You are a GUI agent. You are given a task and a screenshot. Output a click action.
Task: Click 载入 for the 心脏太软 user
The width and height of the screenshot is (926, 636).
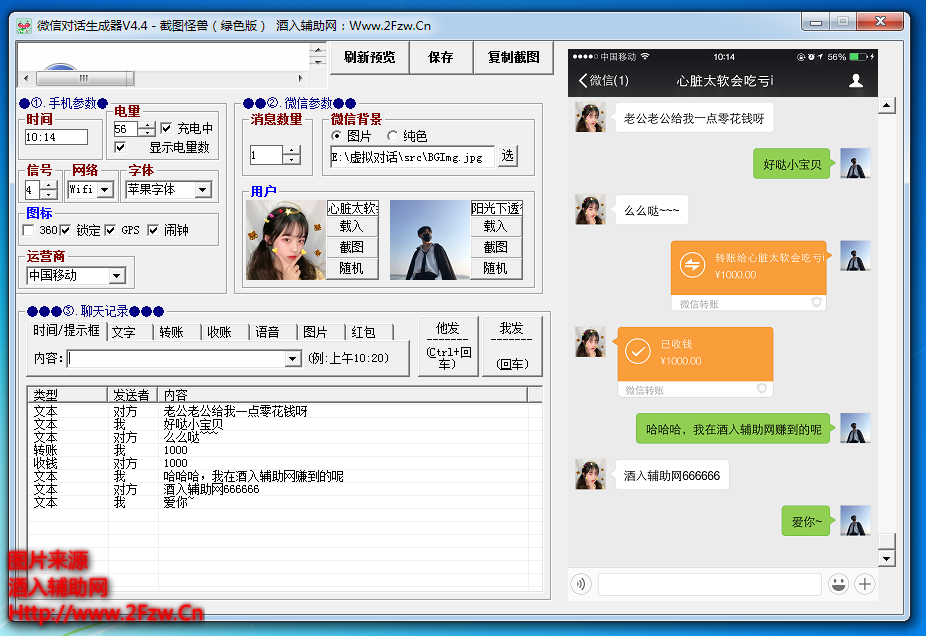click(x=352, y=226)
